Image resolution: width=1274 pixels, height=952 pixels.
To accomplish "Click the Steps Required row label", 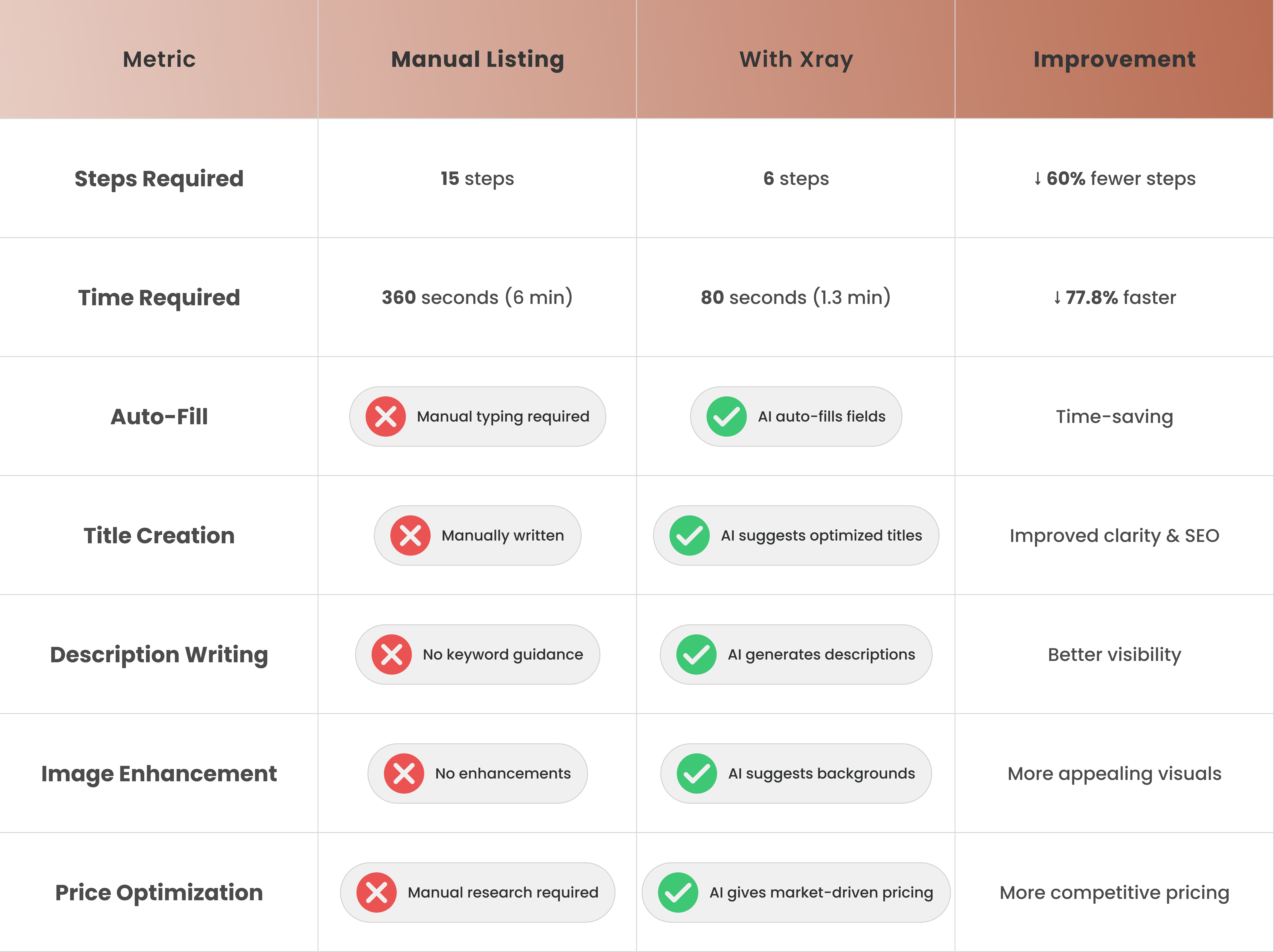I will pyautogui.click(x=159, y=178).
